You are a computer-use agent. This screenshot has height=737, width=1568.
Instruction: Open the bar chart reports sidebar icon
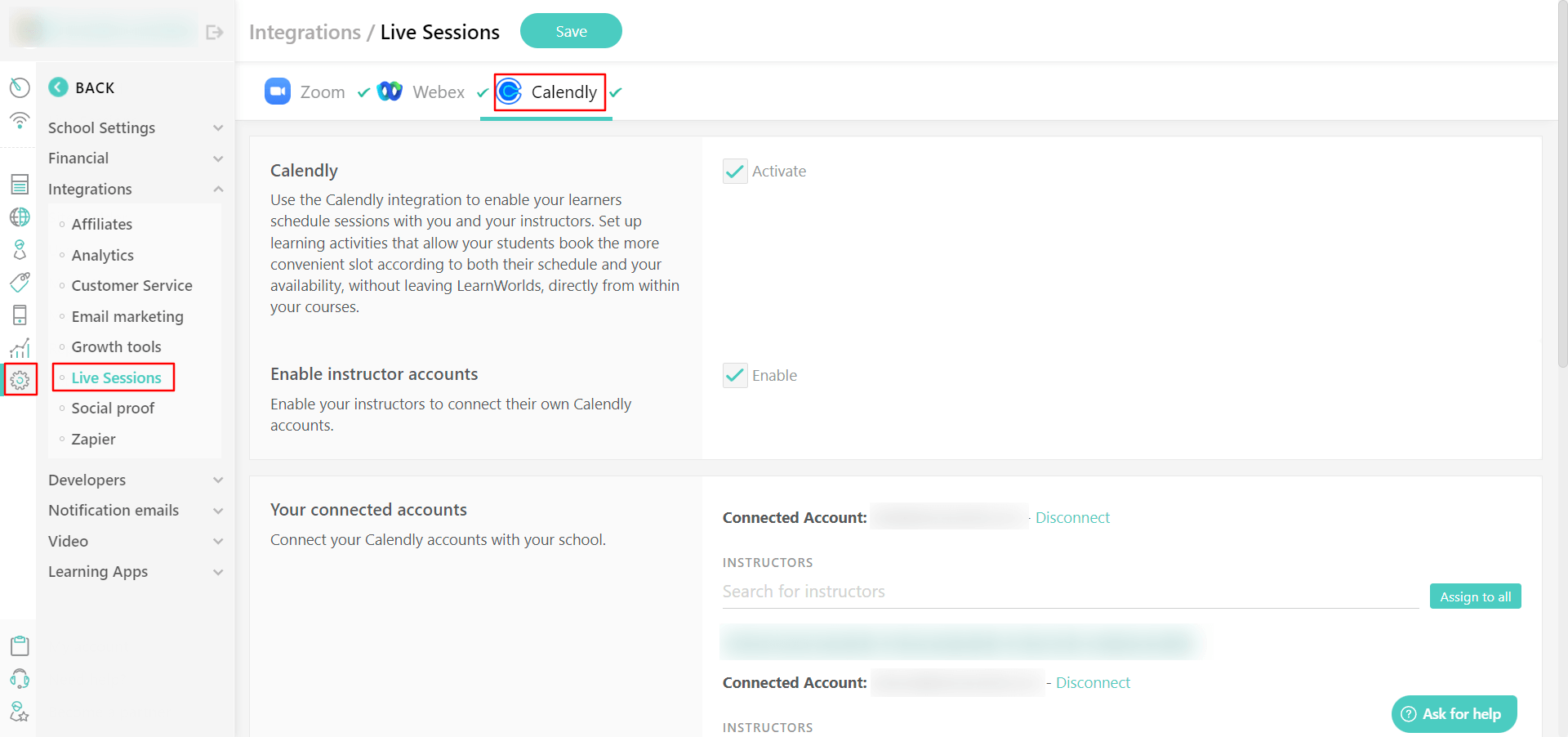(20, 347)
